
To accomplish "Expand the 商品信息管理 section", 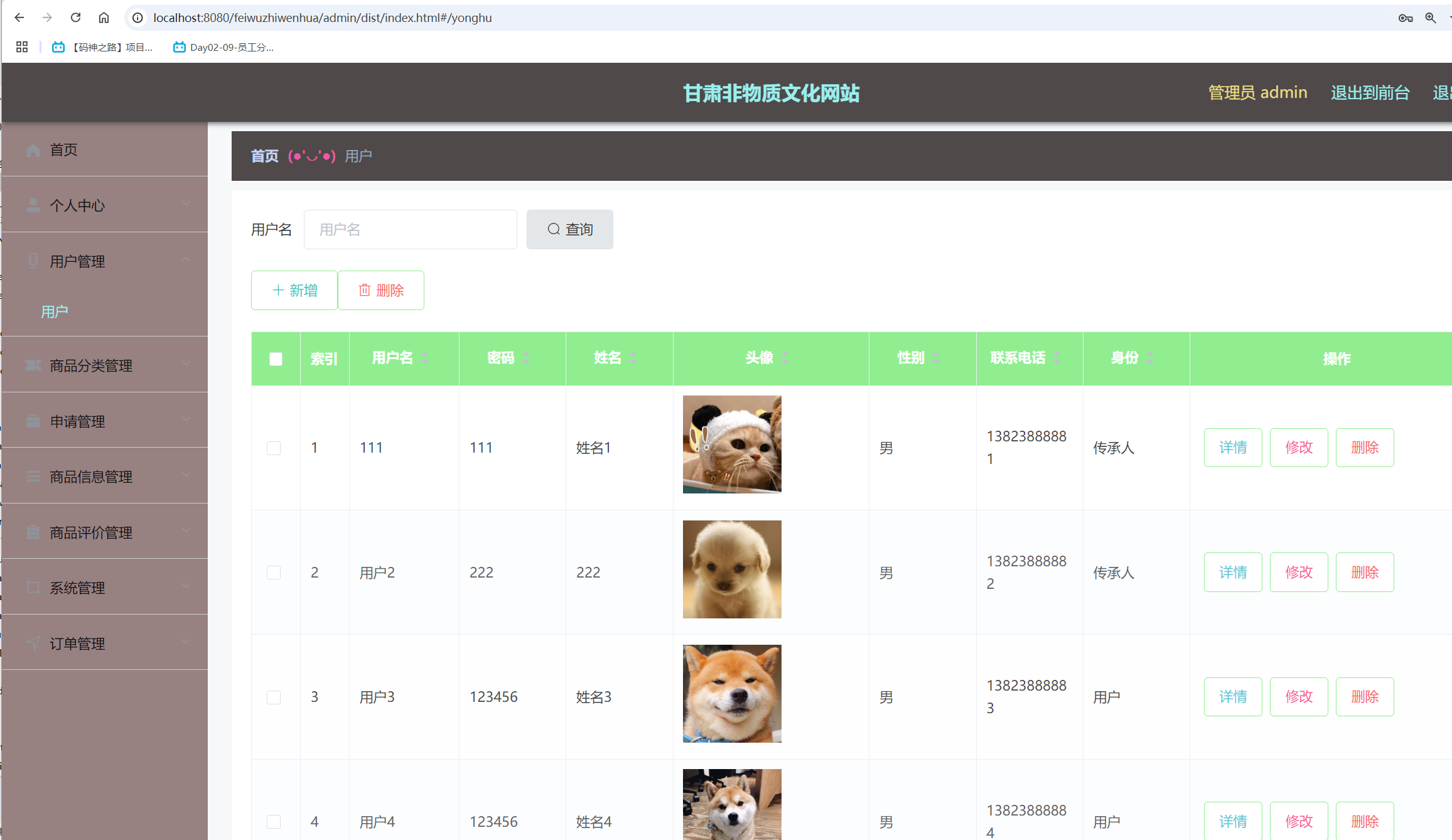I will click(186, 475).
